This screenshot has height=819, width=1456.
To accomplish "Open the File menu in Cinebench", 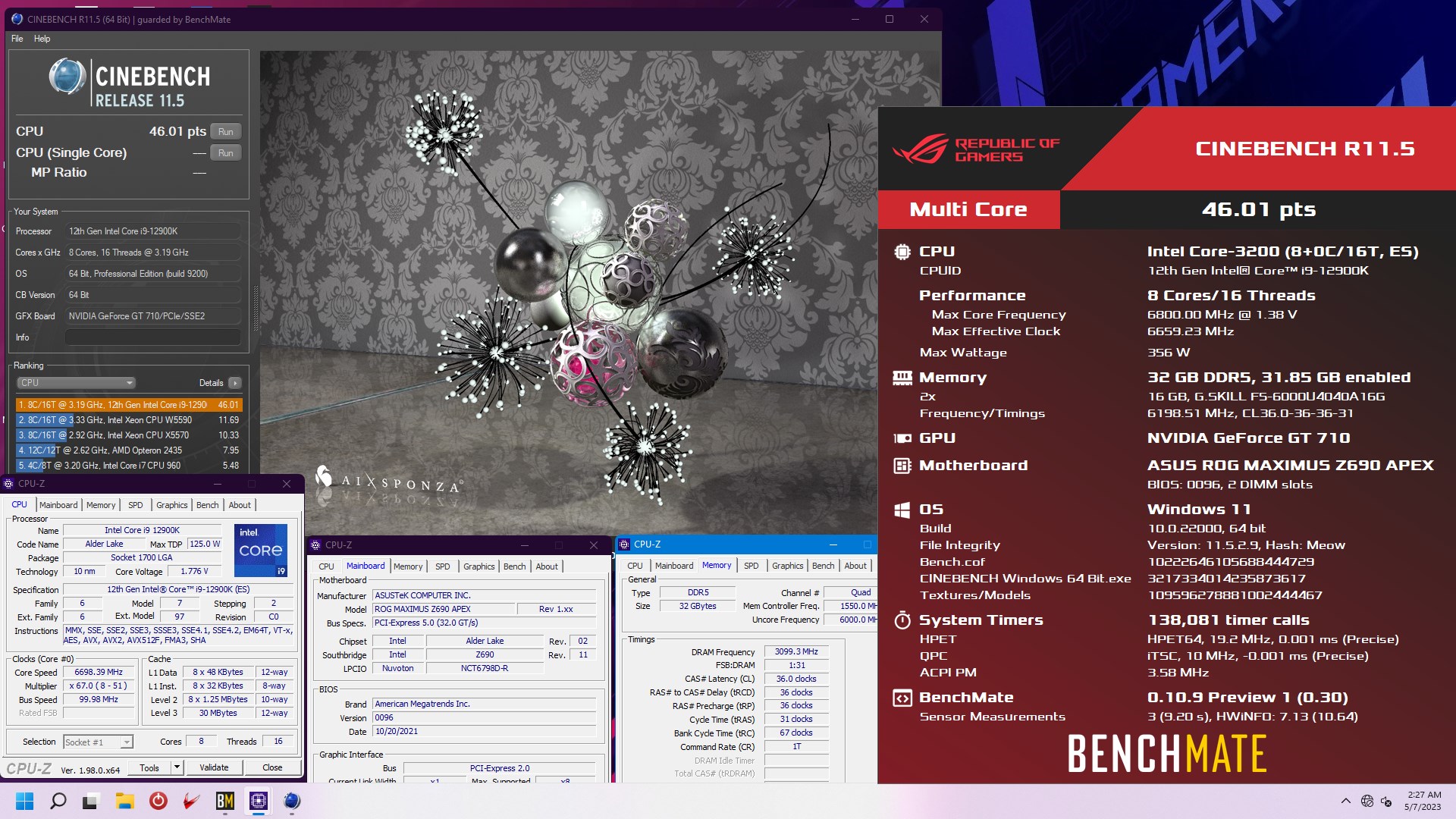I will pyautogui.click(x=17, y=39).
